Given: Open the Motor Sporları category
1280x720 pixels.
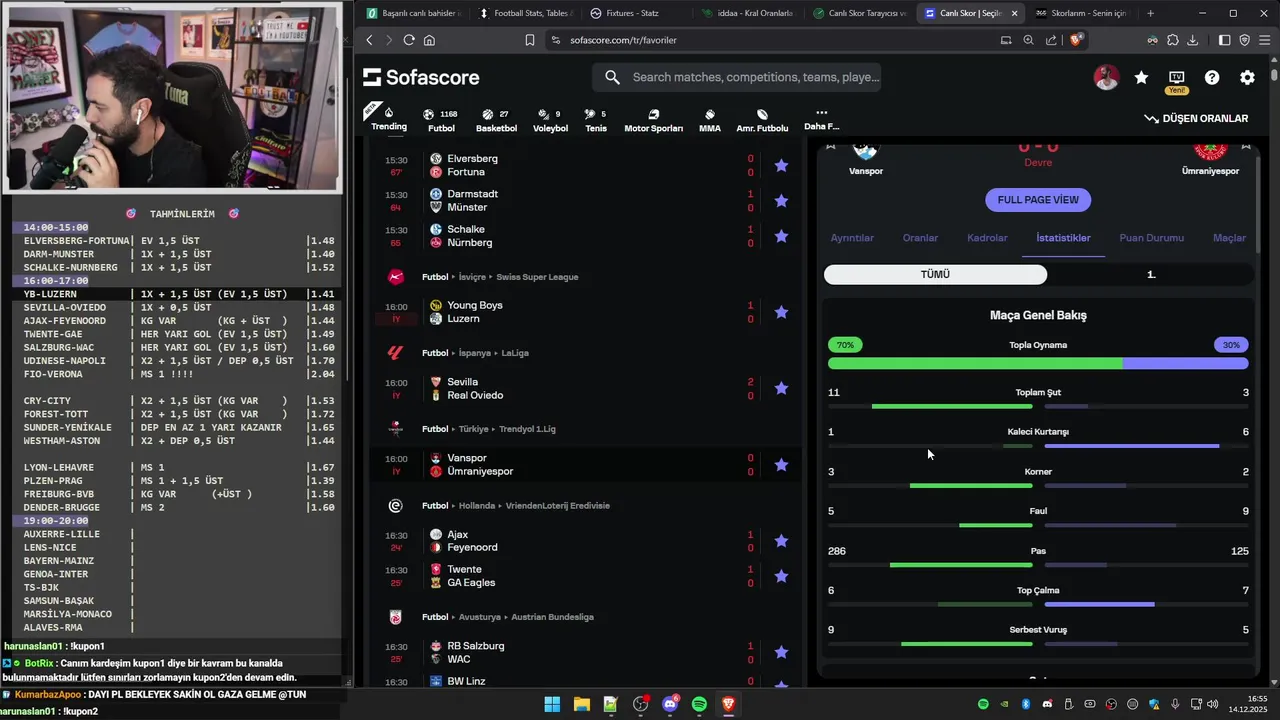Looking at the screenshot, I should tap(653, 120).
